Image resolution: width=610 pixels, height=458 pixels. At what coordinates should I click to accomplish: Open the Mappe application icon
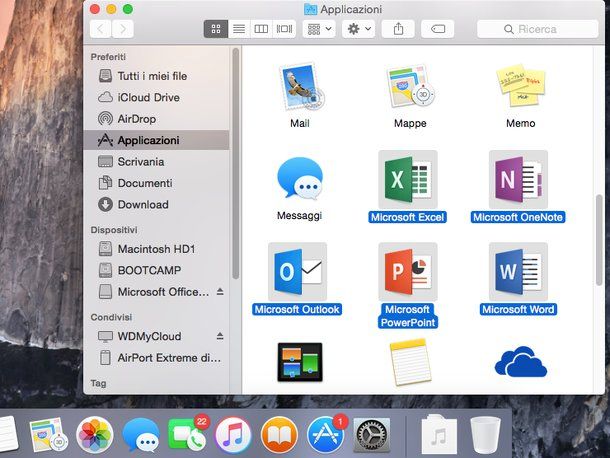410,86
